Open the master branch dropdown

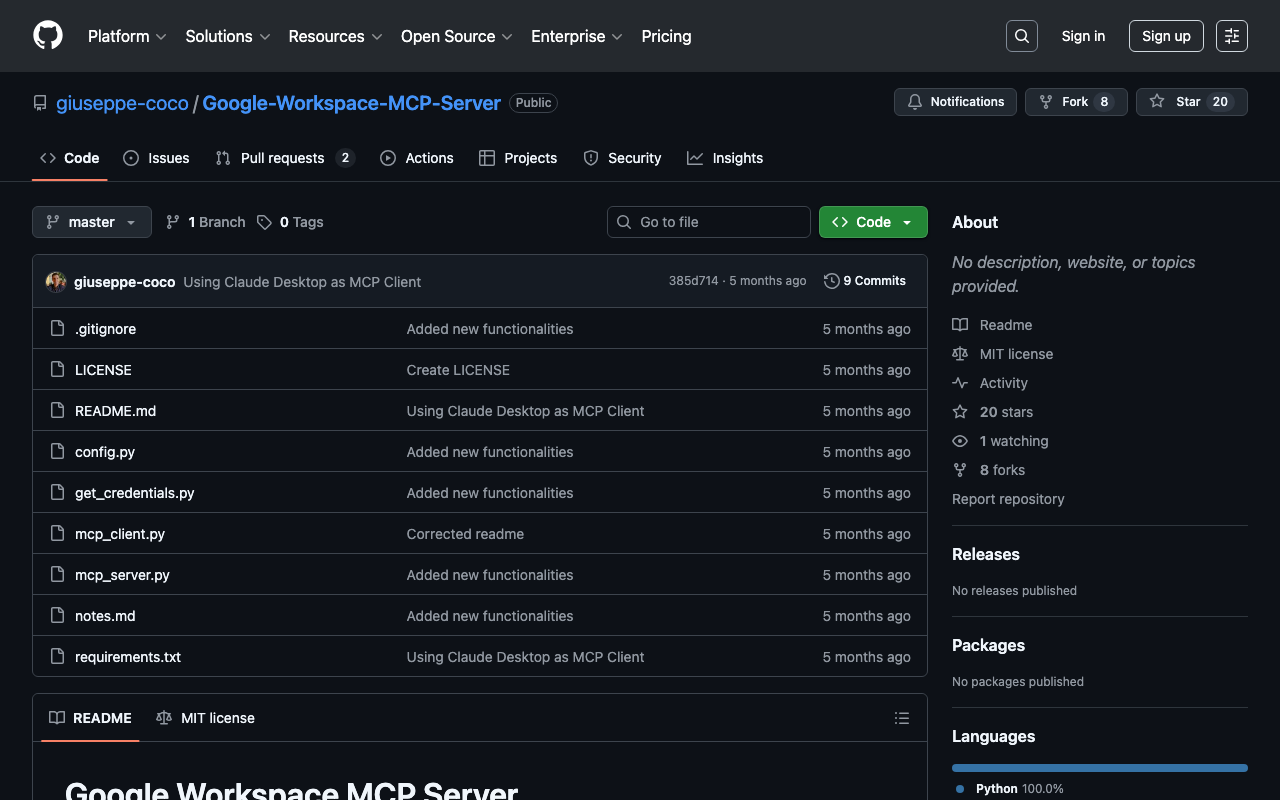(92, 222)
